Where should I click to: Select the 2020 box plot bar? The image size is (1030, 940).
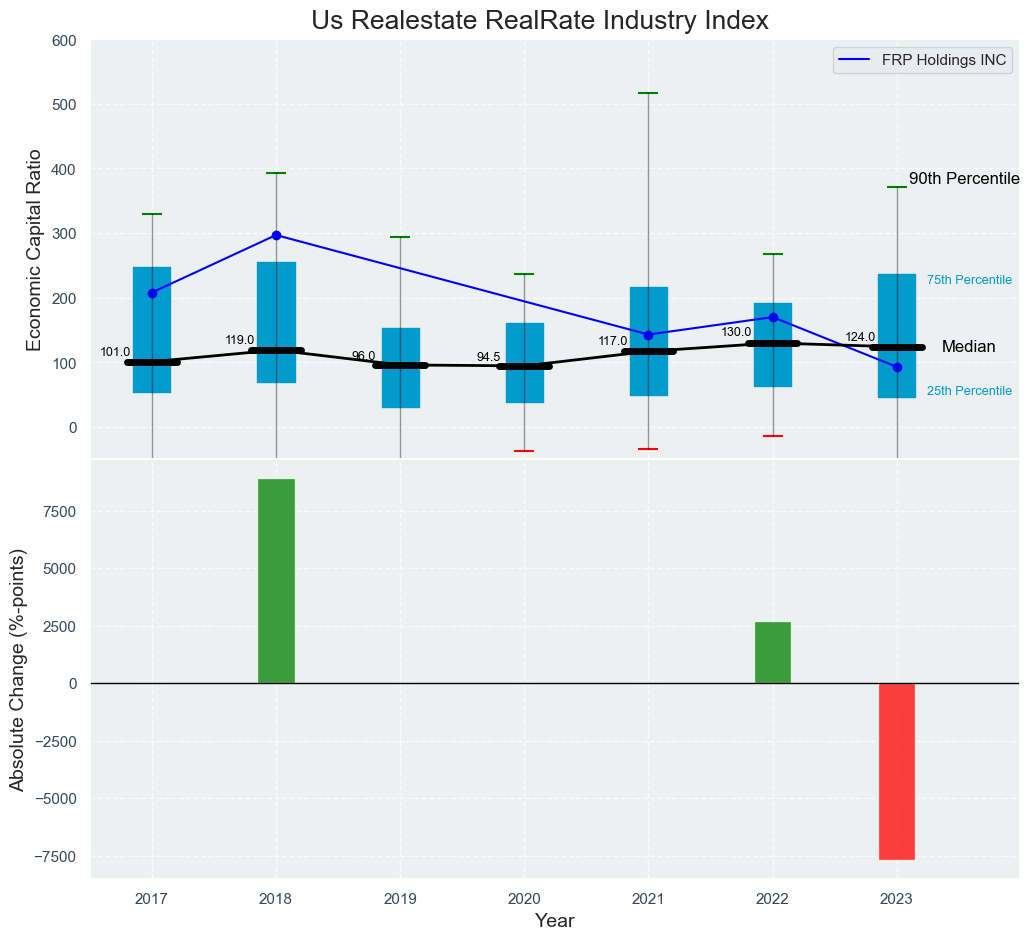pos(524,362)
